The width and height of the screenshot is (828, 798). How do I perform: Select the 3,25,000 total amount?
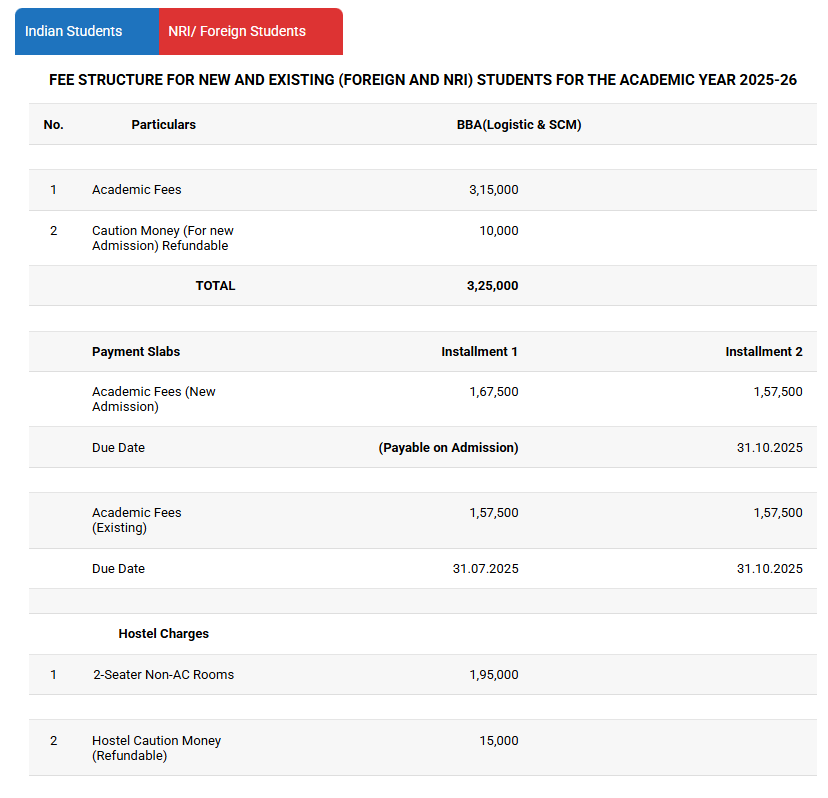click(492, 286)
